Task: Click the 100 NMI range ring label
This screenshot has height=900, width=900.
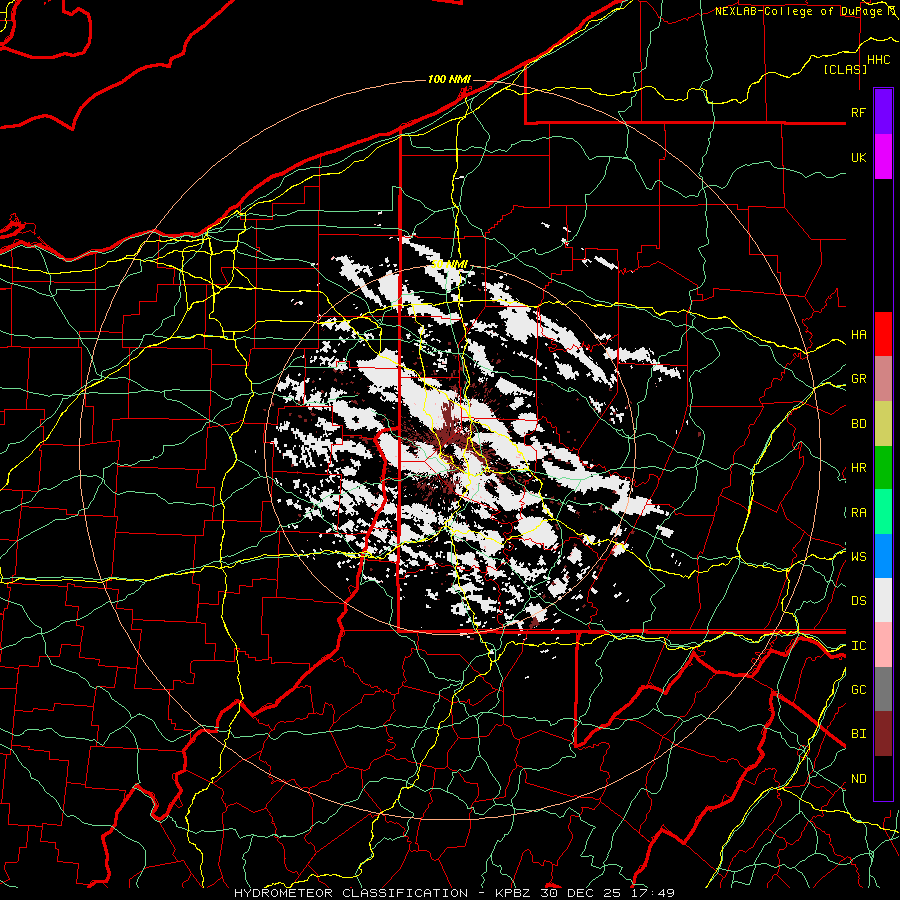Action: tap(449, 79)
